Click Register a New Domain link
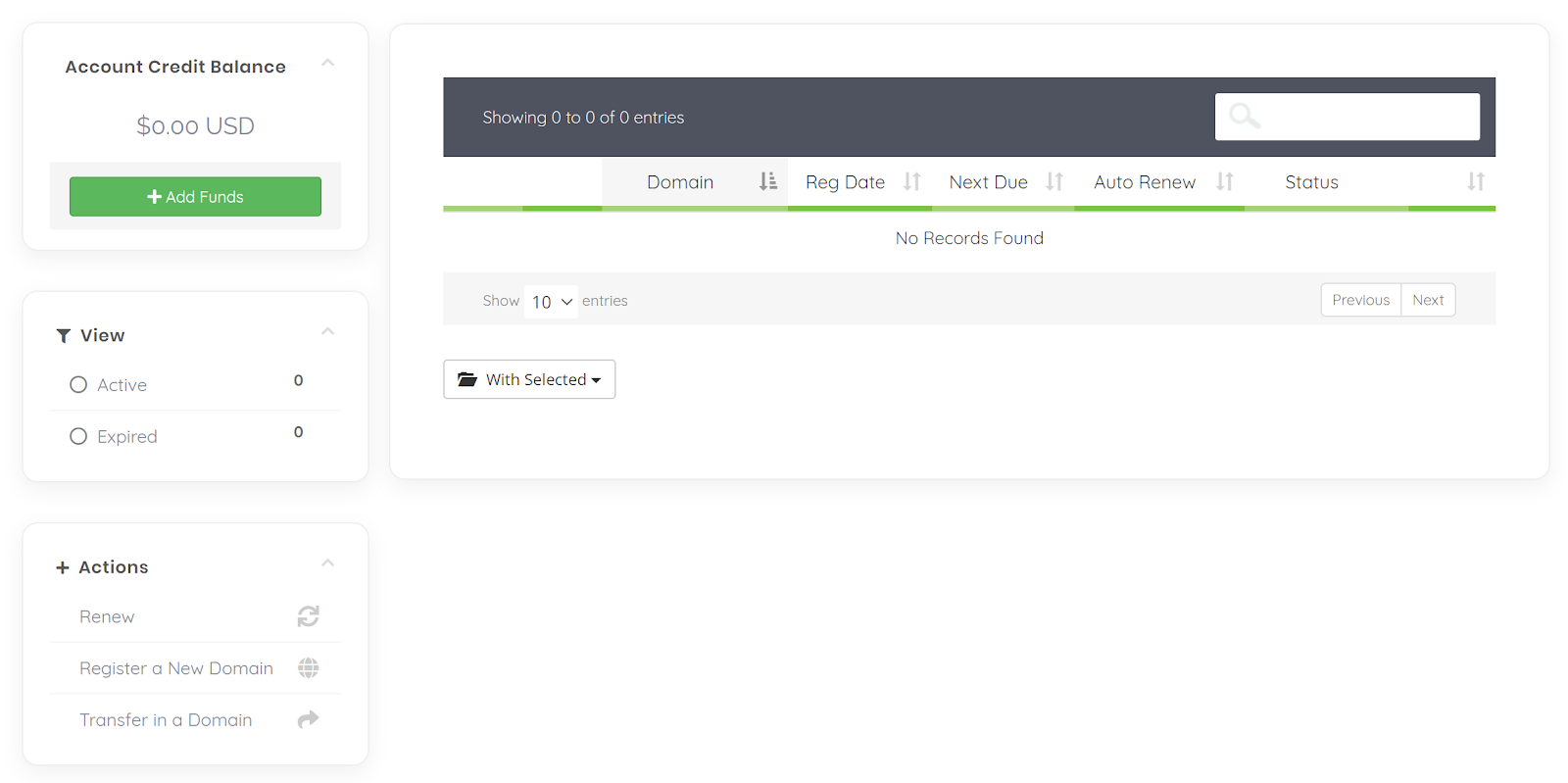 pyautogui.click(x=176, y=668)
